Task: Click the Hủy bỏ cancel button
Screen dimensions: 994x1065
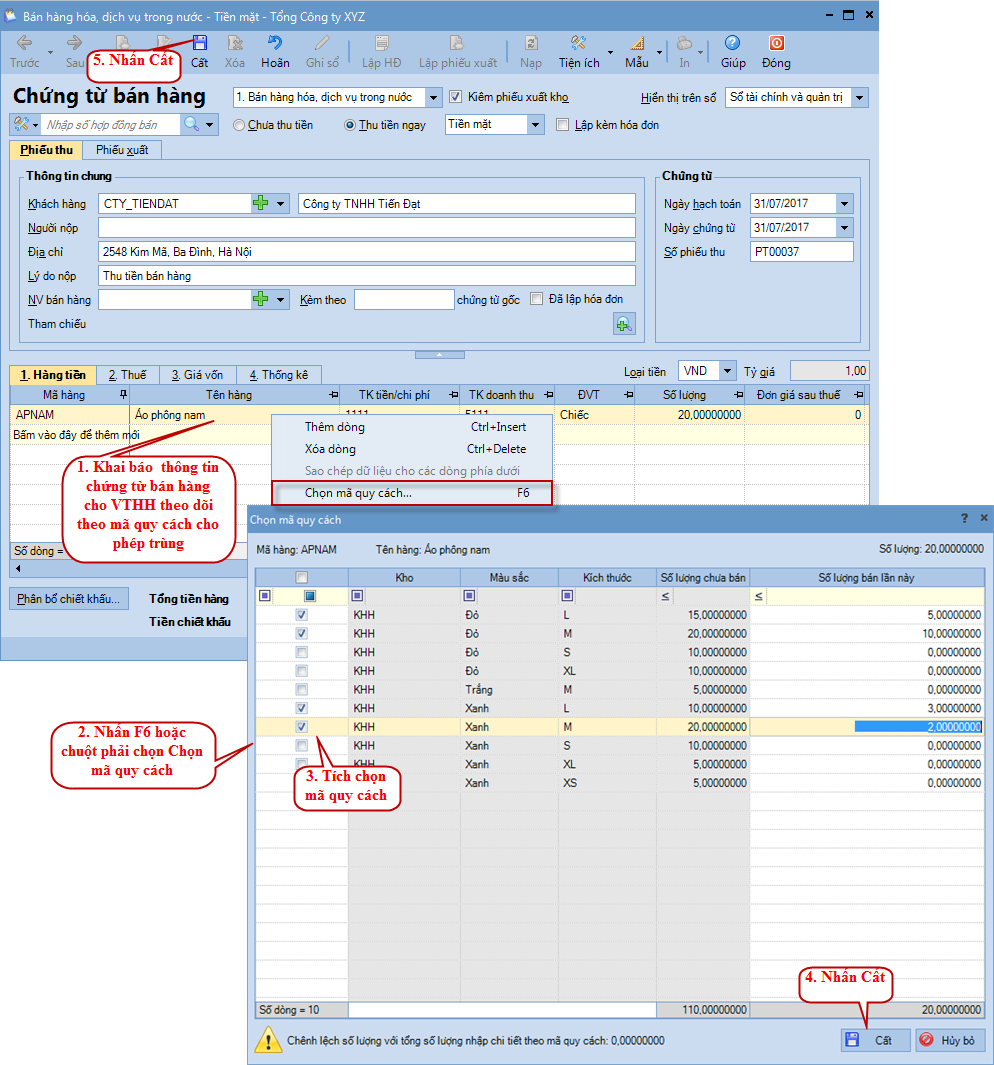Action: pyautogui.click(x=951, y=1040)
